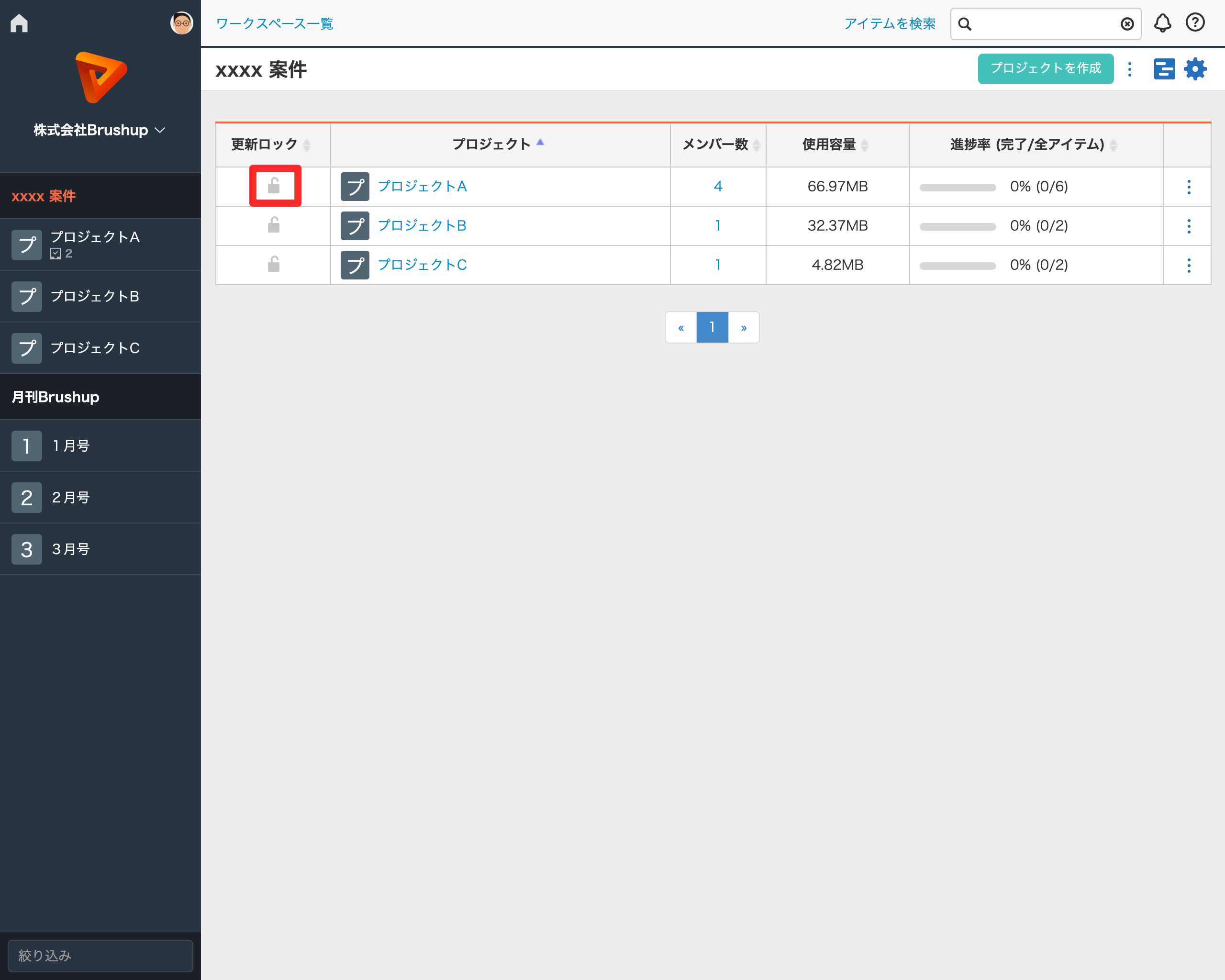
Task: Focus the 絞り込み filter field
Action: pos(100,956)
